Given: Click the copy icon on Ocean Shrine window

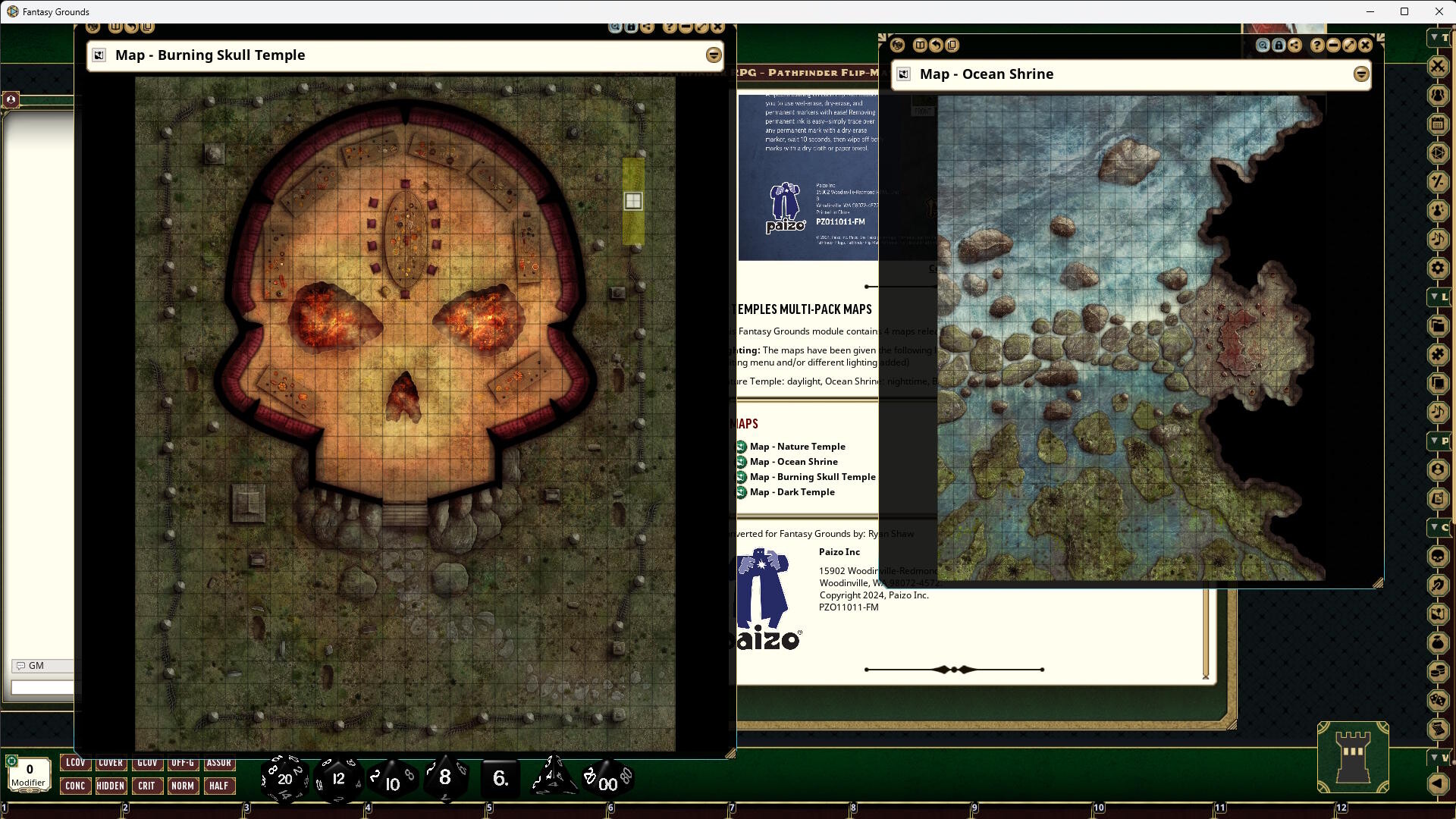Looking at the screenshot, I should point(952,45).
